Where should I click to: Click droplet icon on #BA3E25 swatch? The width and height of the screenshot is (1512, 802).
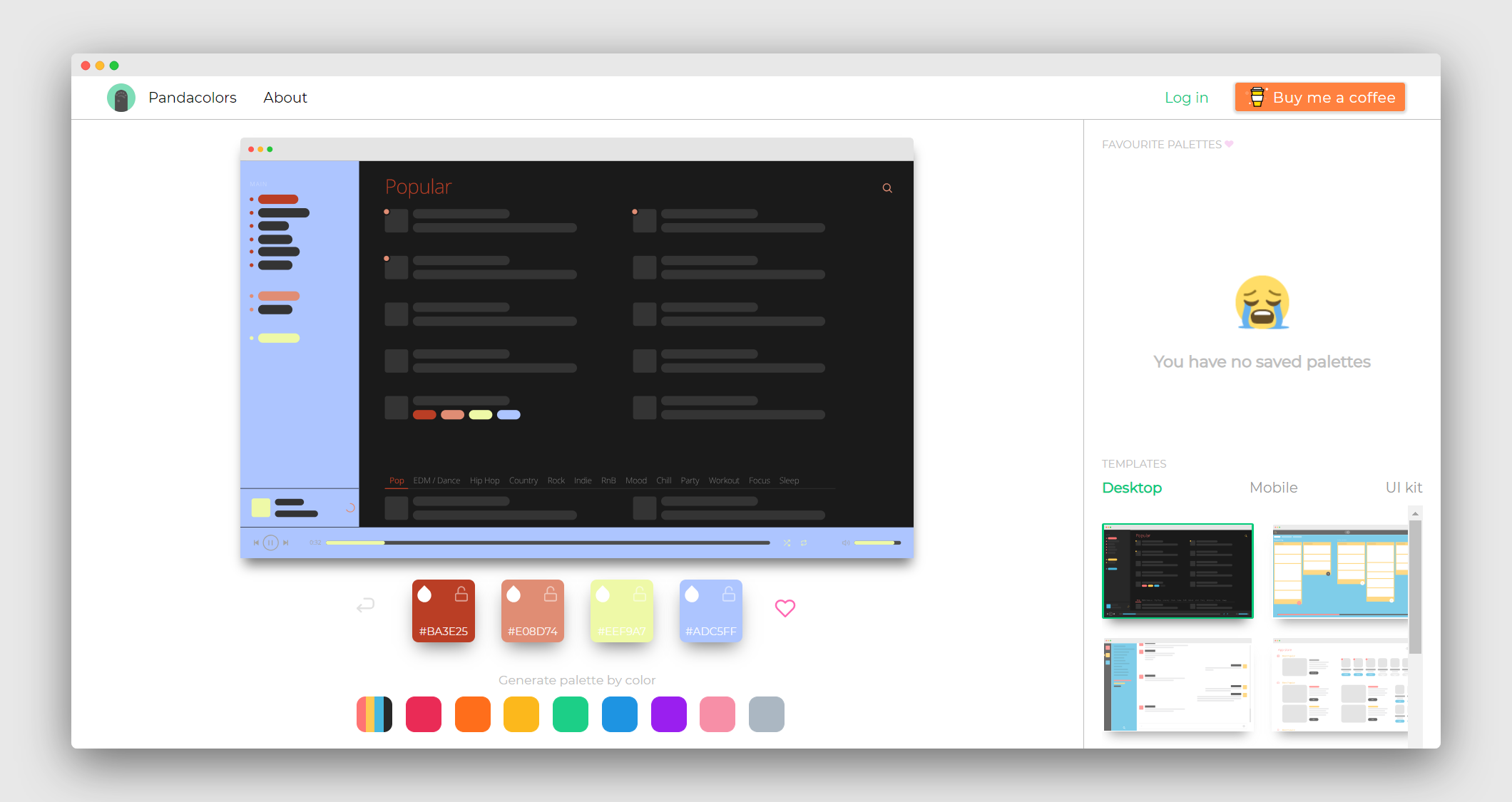424,594
